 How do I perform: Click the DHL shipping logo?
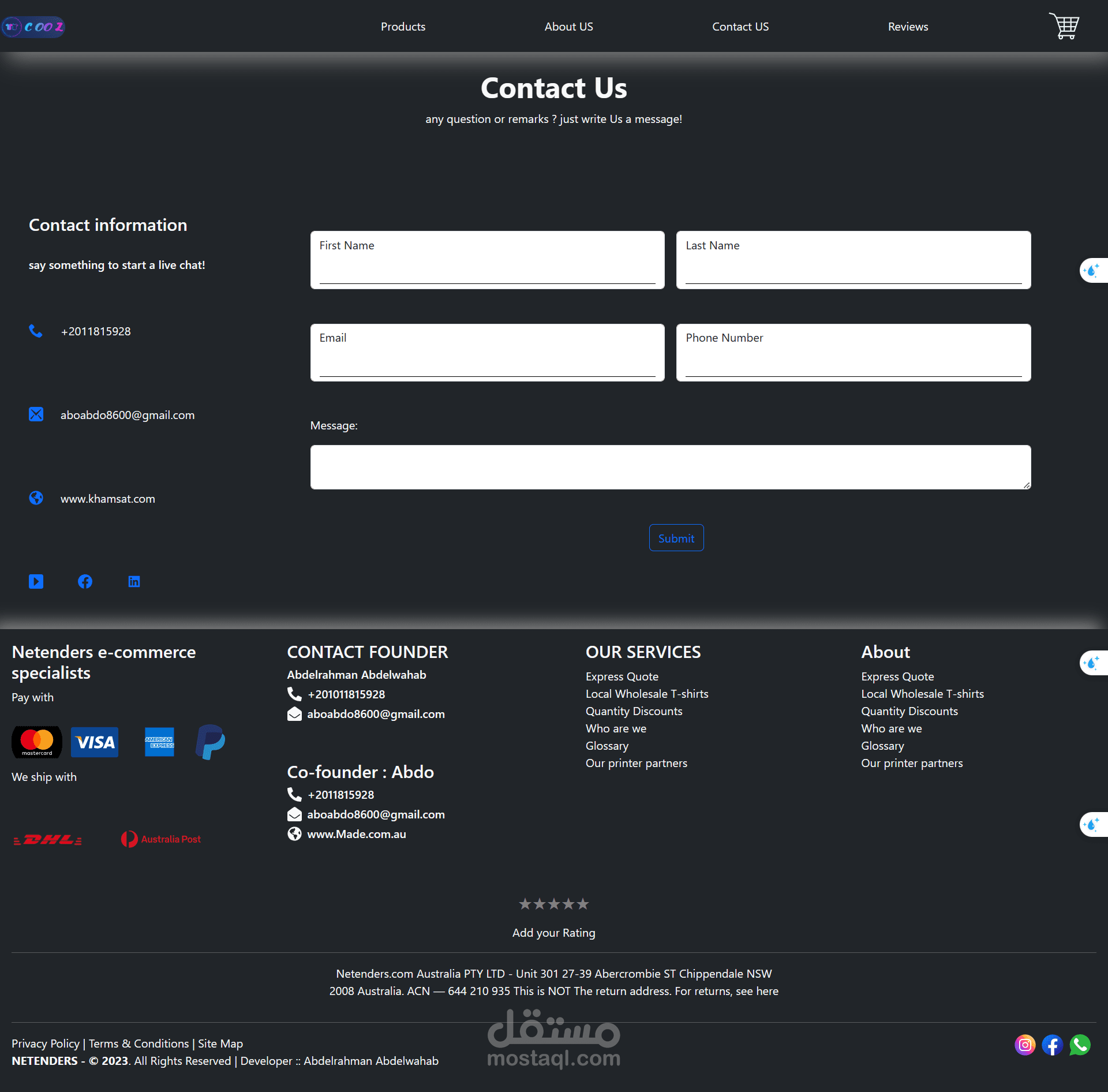click(x=48, y=839)
